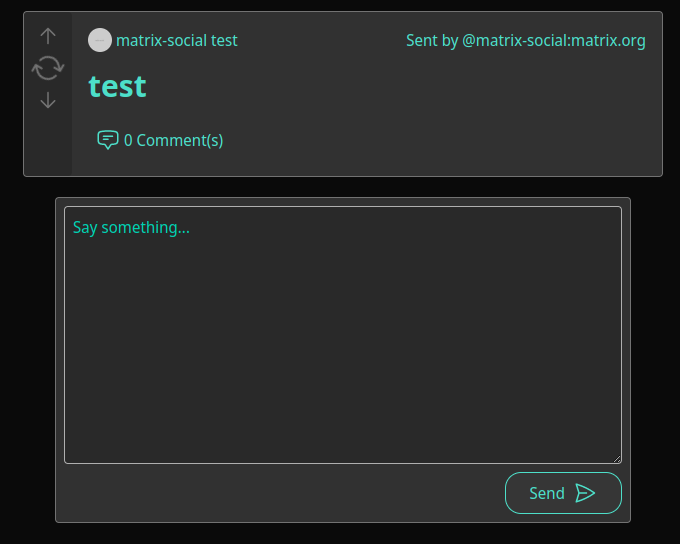Image resolution: width=680 pixels, height=544 pixels.
Task: Click the textarea resize grip corner
Action: point(617,459)
